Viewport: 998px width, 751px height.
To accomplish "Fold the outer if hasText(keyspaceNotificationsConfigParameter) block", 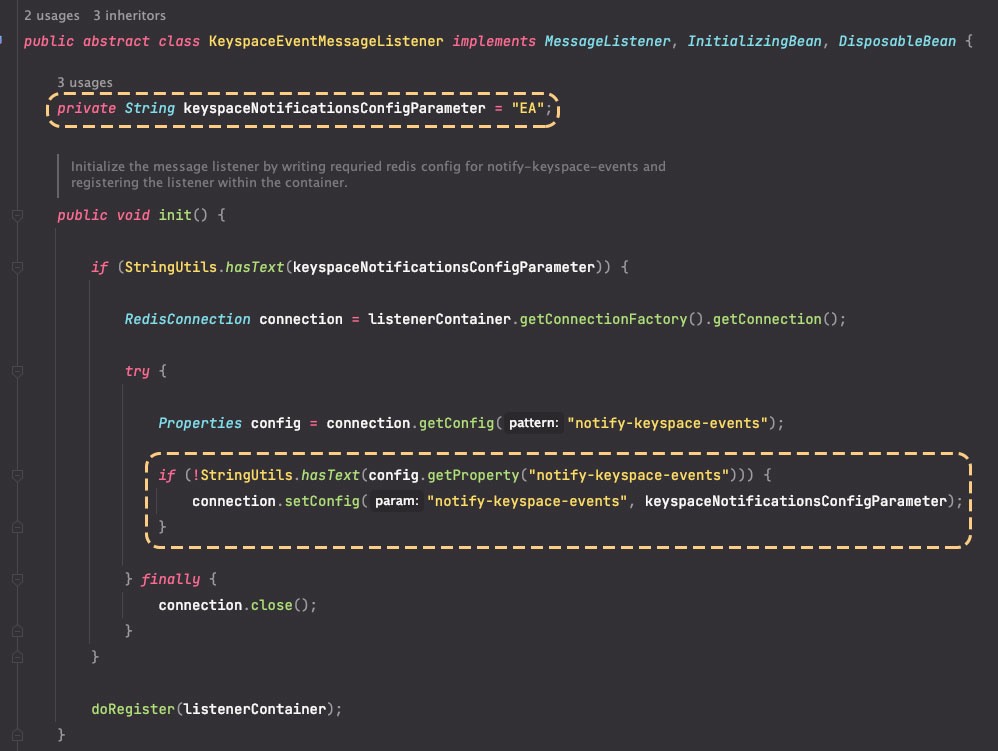I will pyautogui.click(x=18, y=267).
